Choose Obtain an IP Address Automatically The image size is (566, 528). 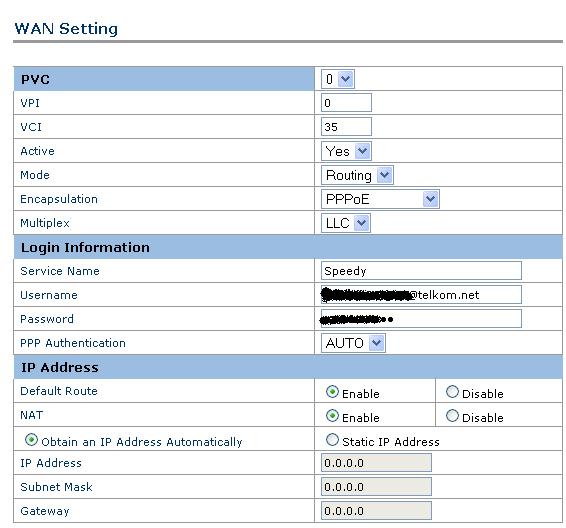pyautogui.click(x=31, y=440)
